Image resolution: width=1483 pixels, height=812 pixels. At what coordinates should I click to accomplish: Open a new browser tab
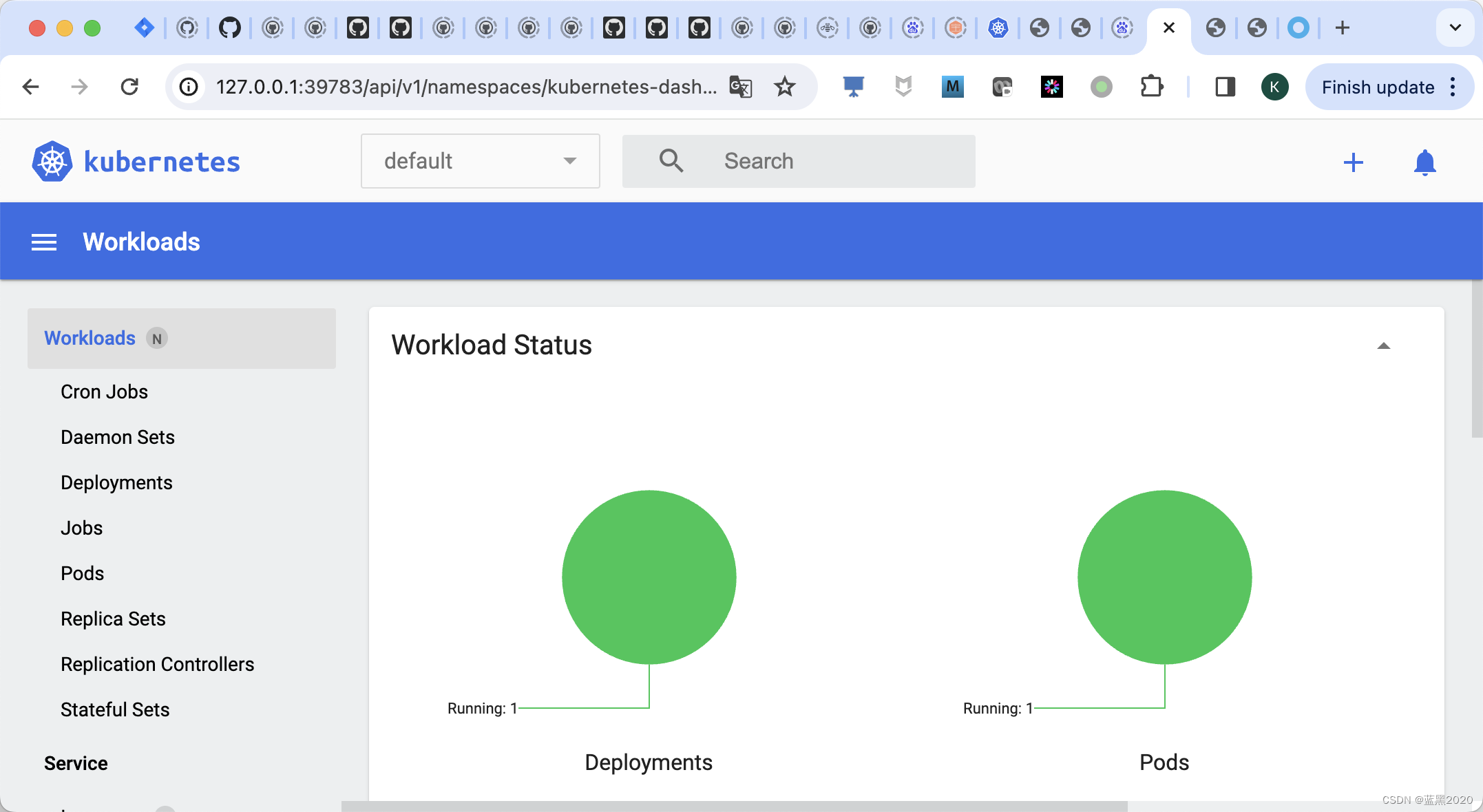coord(1342,28)
